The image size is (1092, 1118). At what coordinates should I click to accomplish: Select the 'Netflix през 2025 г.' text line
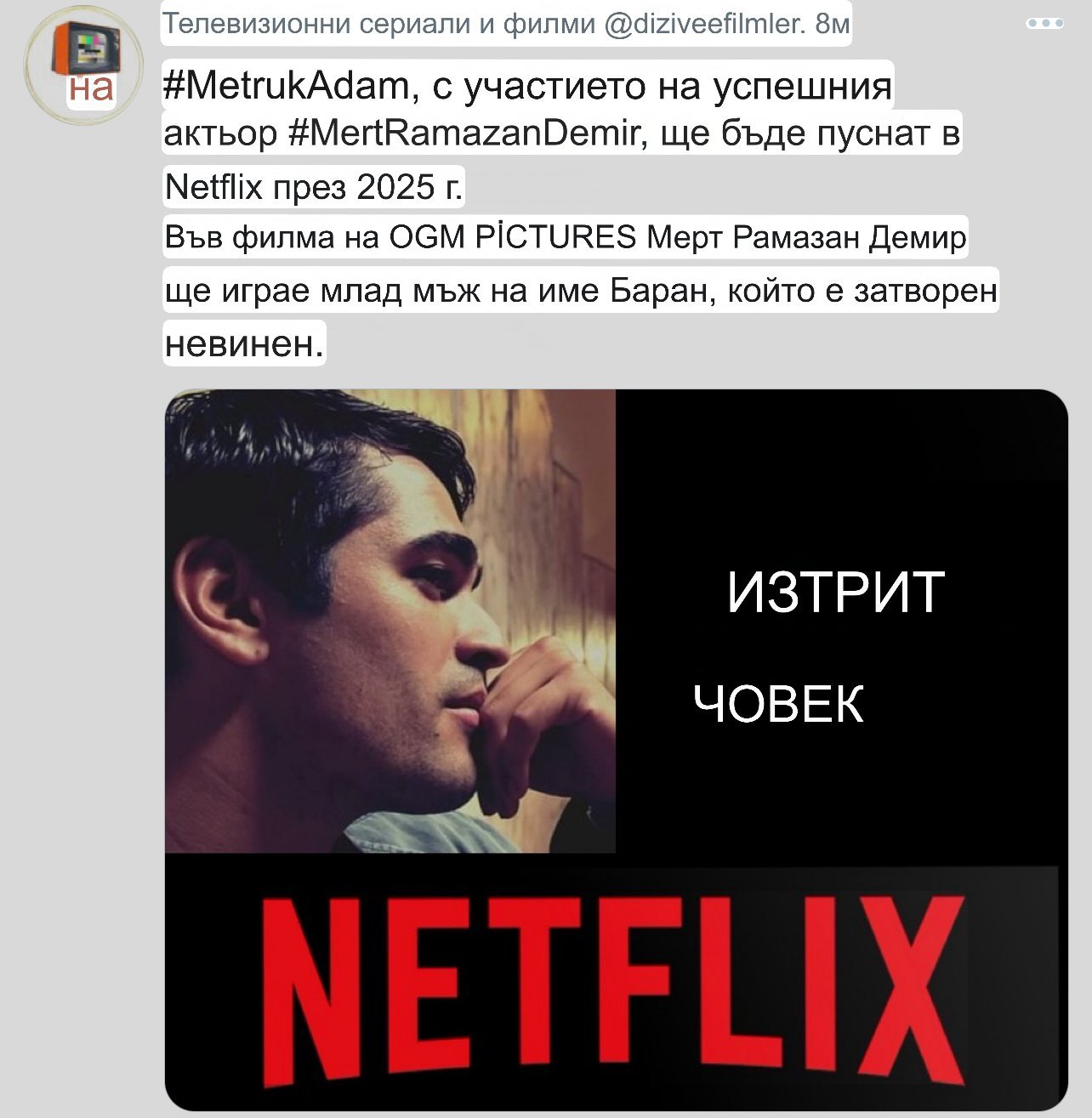[x=314, y=187]
